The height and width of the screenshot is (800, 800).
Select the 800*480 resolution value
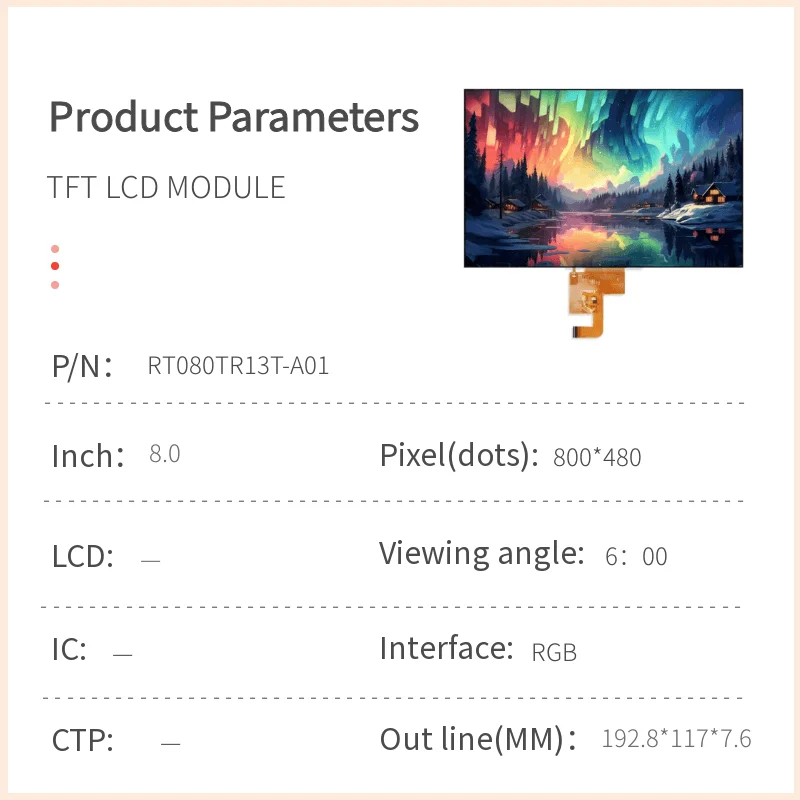point(597,458)
